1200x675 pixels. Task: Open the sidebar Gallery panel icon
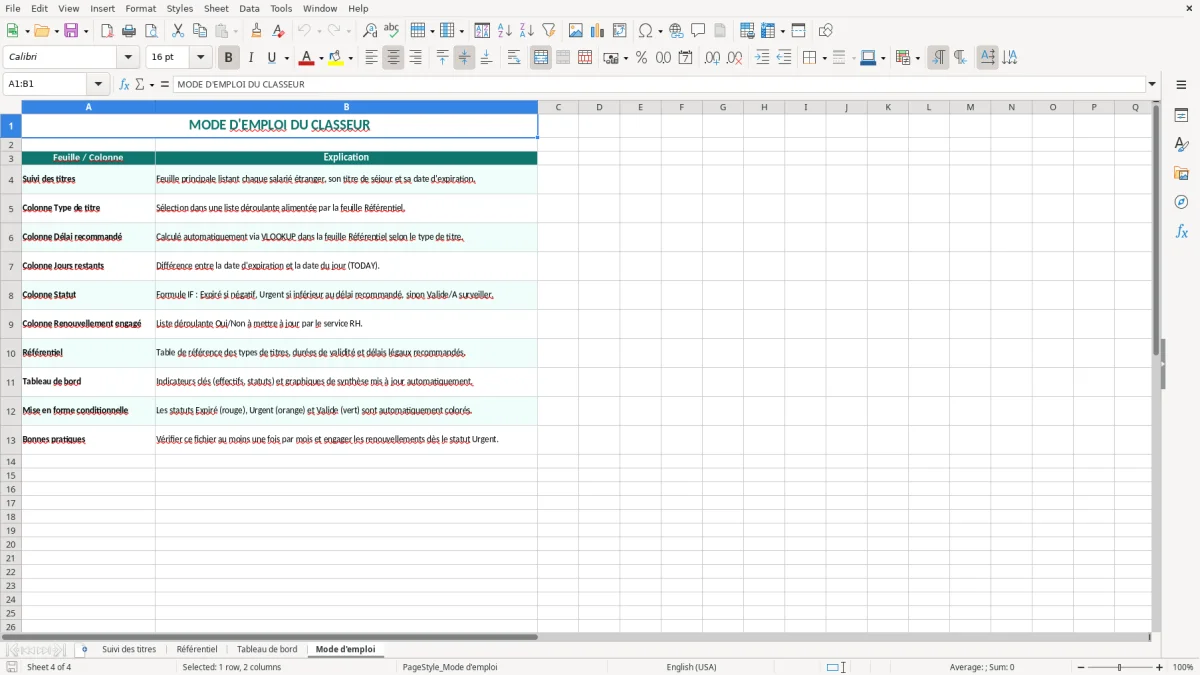click(x=1181, y=174)
